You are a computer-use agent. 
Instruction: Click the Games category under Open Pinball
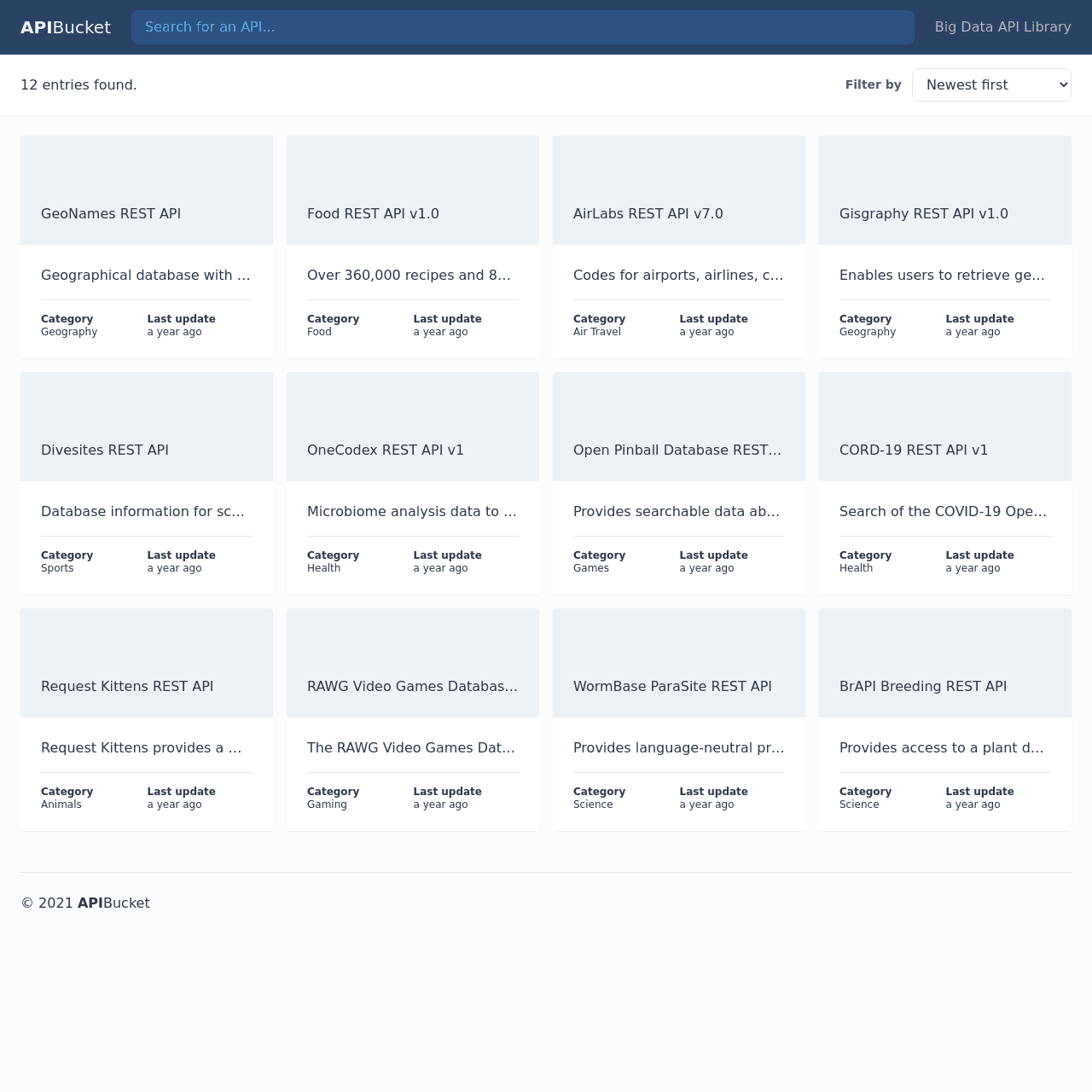point(591,568)
